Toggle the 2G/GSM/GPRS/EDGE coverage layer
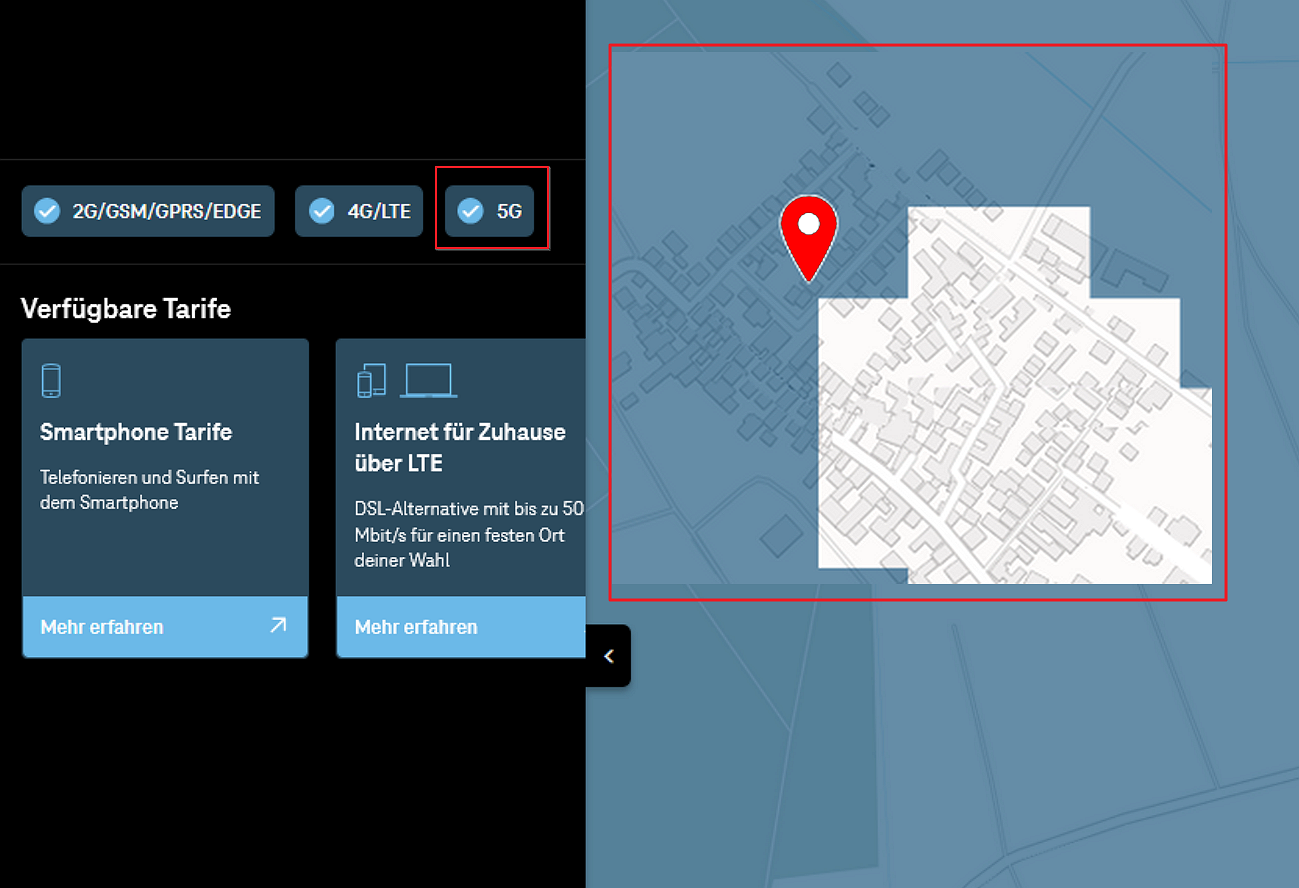The height and width of the screenshot is (888, 1299). (x=148, y=211)
